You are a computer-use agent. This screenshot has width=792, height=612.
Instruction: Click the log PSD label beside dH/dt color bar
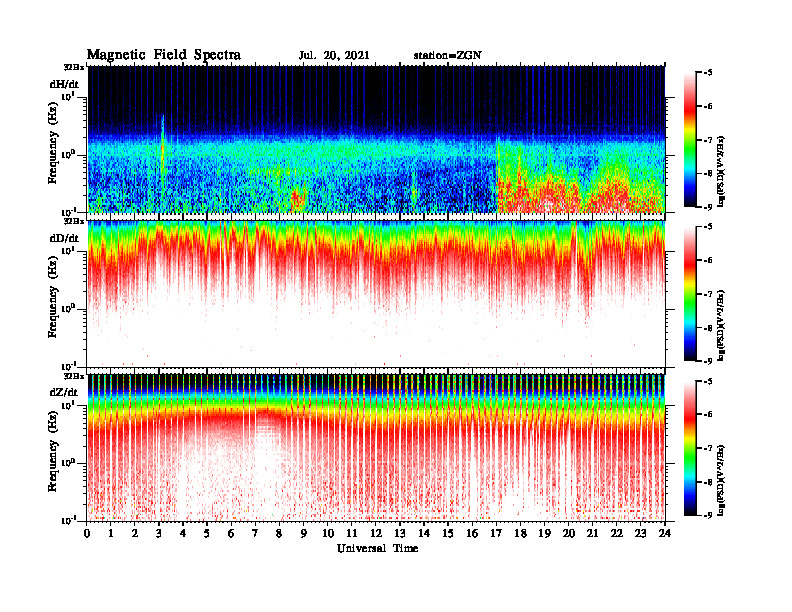[x=721, y=172]
